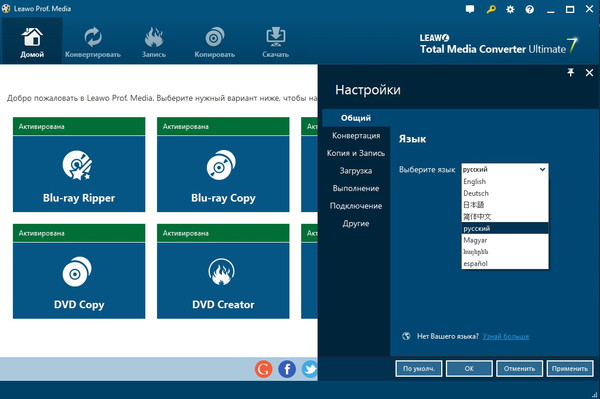Choose 日本語 in the language list
This screenshot has height=399, width=600.
coord(505,205)
